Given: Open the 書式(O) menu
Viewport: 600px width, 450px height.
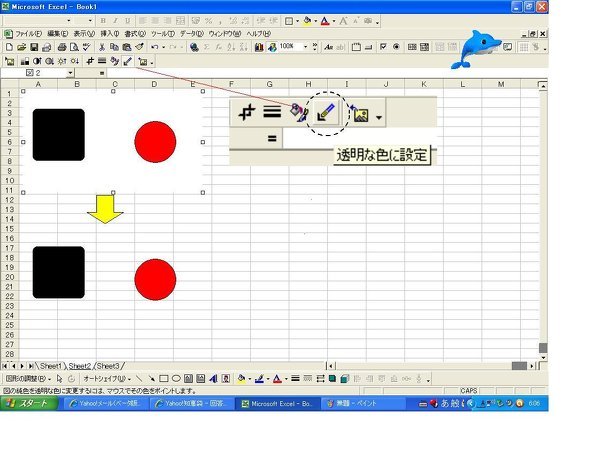Looking at the screenshot, I should tap(135, 34).
